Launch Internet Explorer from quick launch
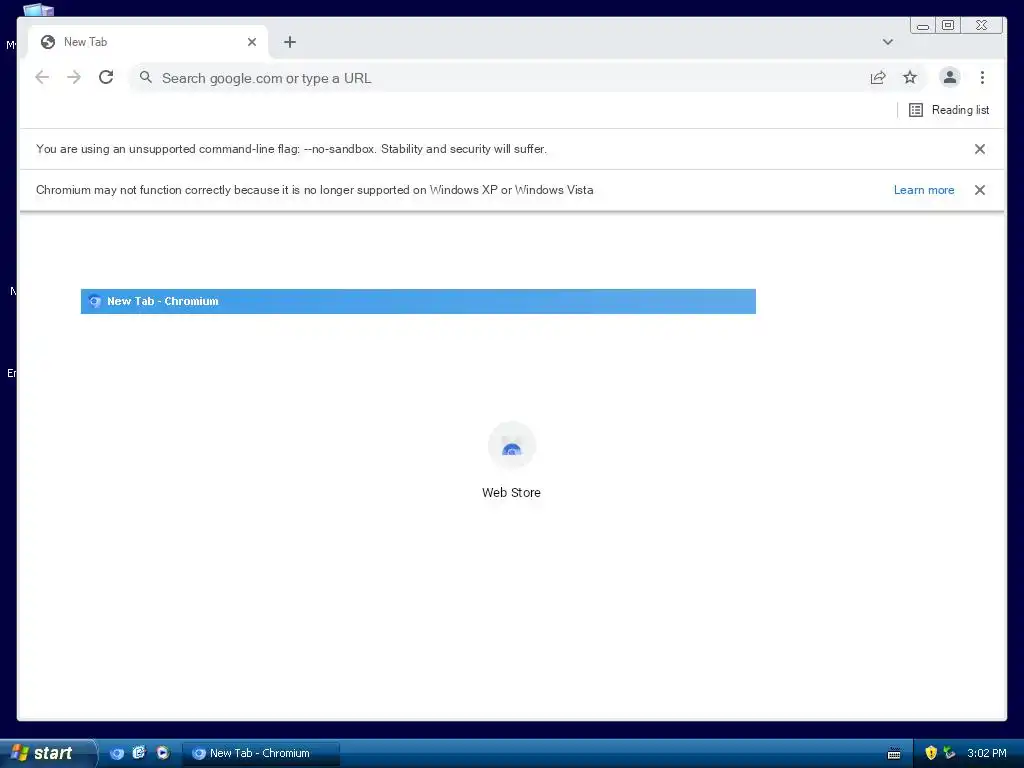Viewport: 1024px width, 768px height. coord(139,753)
